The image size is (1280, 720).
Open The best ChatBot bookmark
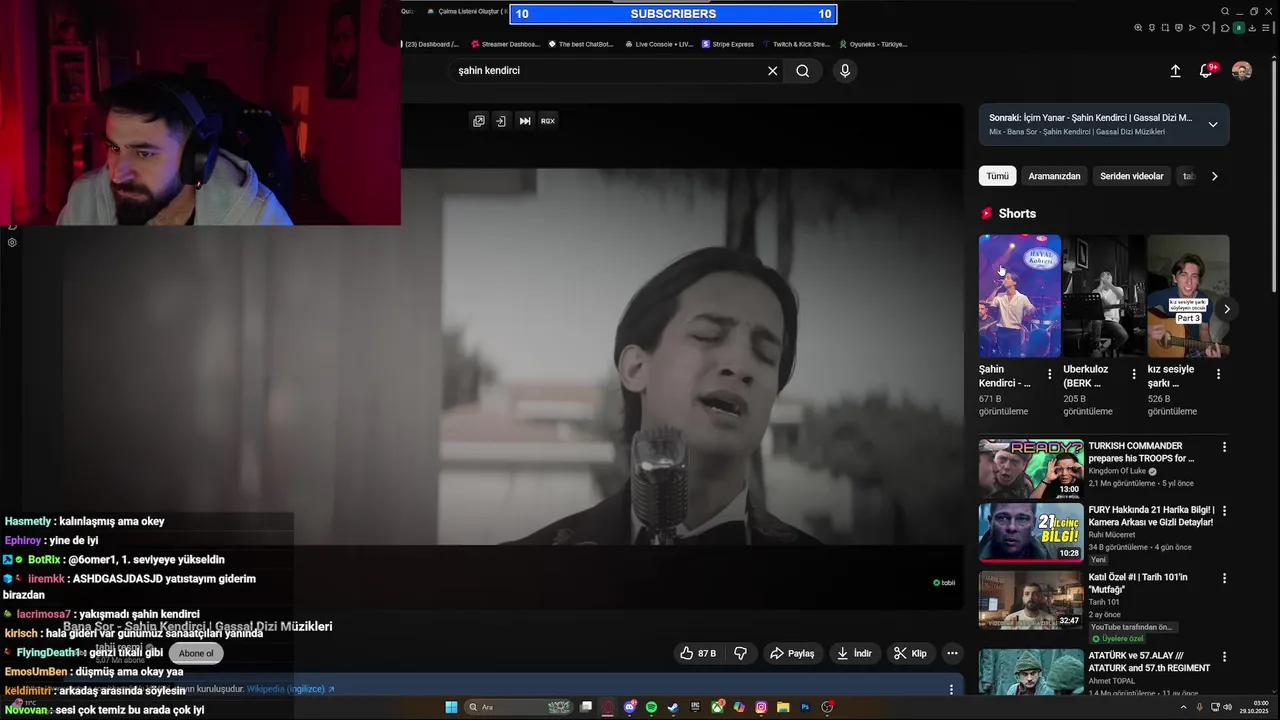pyautogui.click(x=580, y=44)
